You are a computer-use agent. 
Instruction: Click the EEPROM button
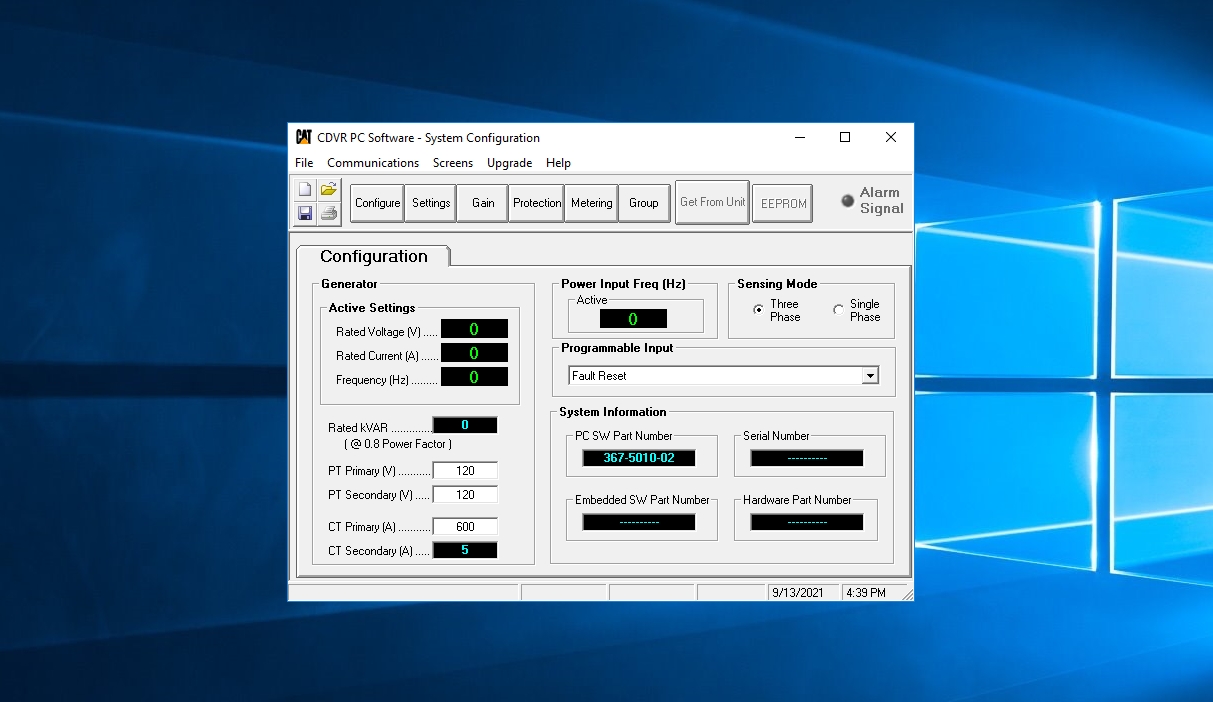coord(782,202)
